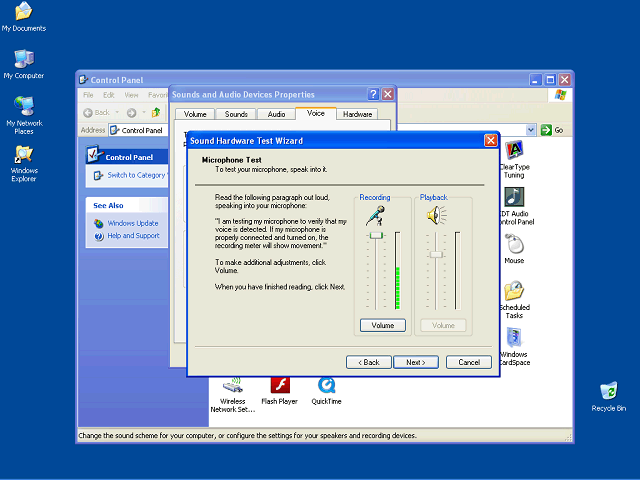Click the microphone recording icon
Image resolution: width=640 pixels, height=480 pixels.
pyautogui.click(x=376, y=216)
